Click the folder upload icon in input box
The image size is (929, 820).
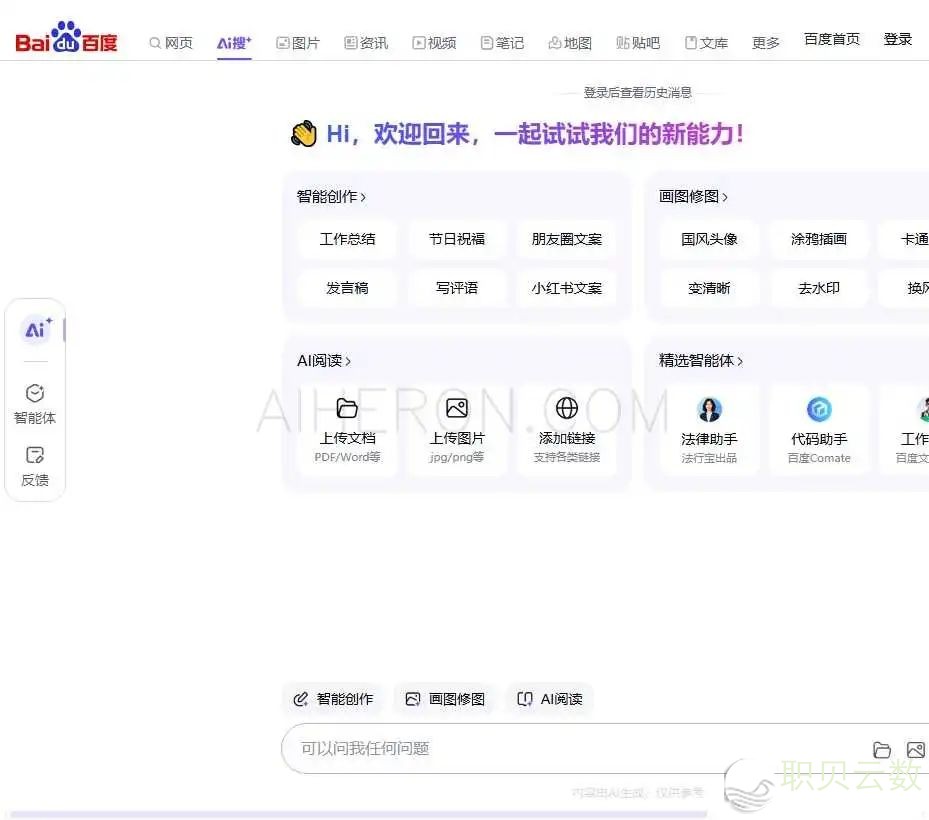pos(882,750)
